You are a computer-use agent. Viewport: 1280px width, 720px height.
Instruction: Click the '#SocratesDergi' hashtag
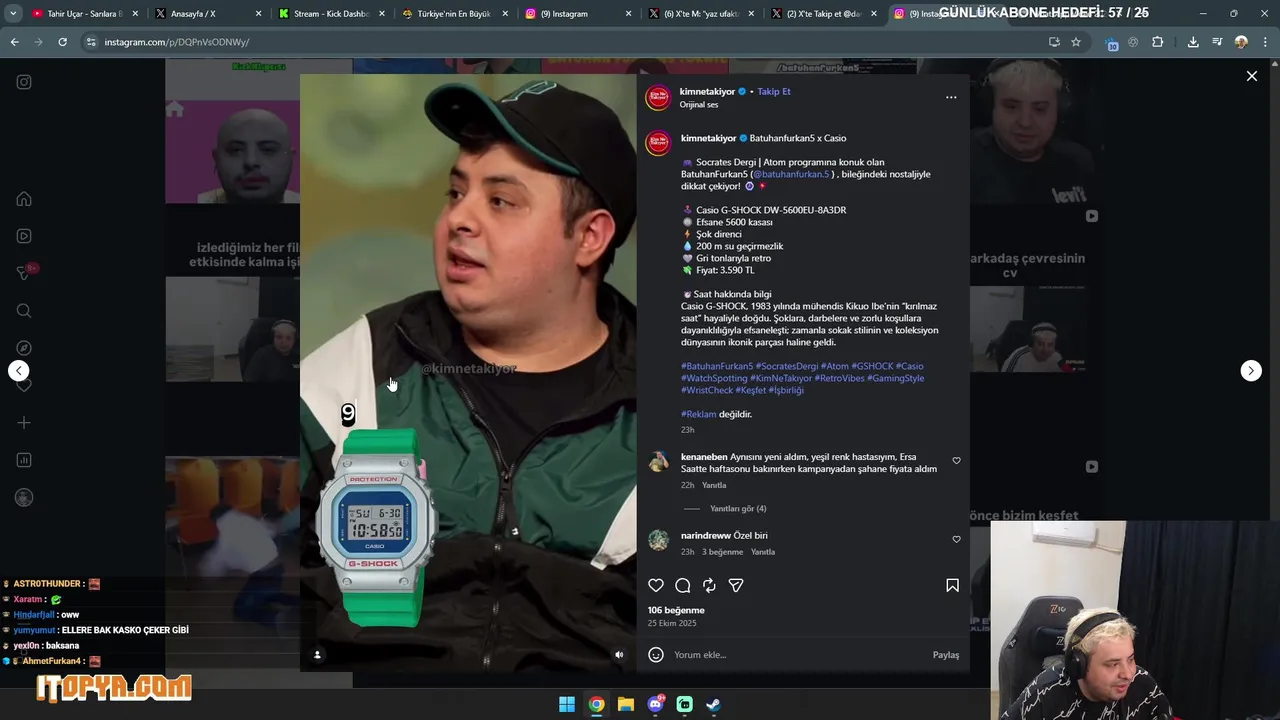(787, 366)
